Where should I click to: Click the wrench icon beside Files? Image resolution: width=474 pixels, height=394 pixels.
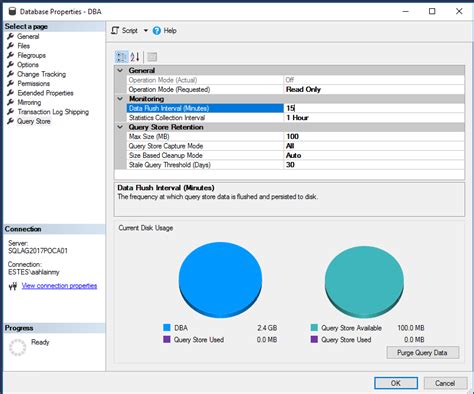[11, 45]
